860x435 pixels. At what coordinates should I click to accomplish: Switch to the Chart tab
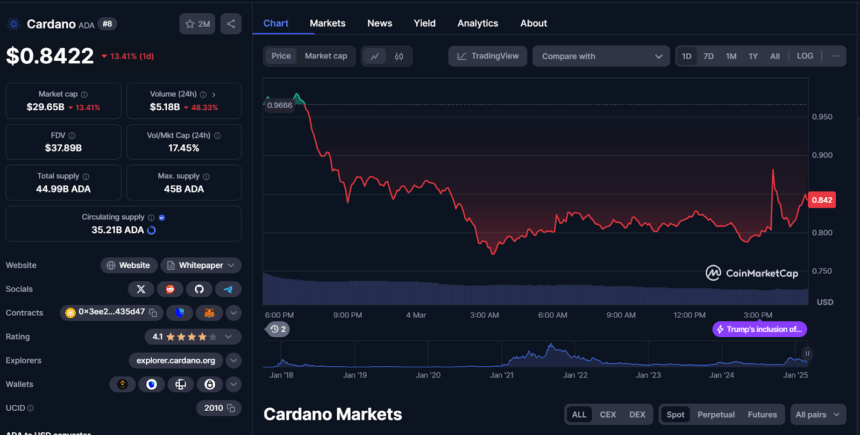coord(275,23)
